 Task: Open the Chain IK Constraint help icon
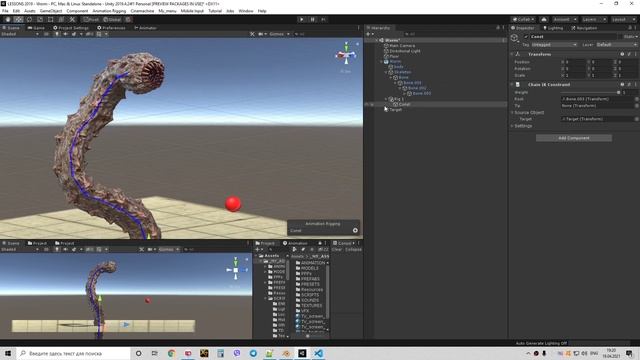[622, 84]
